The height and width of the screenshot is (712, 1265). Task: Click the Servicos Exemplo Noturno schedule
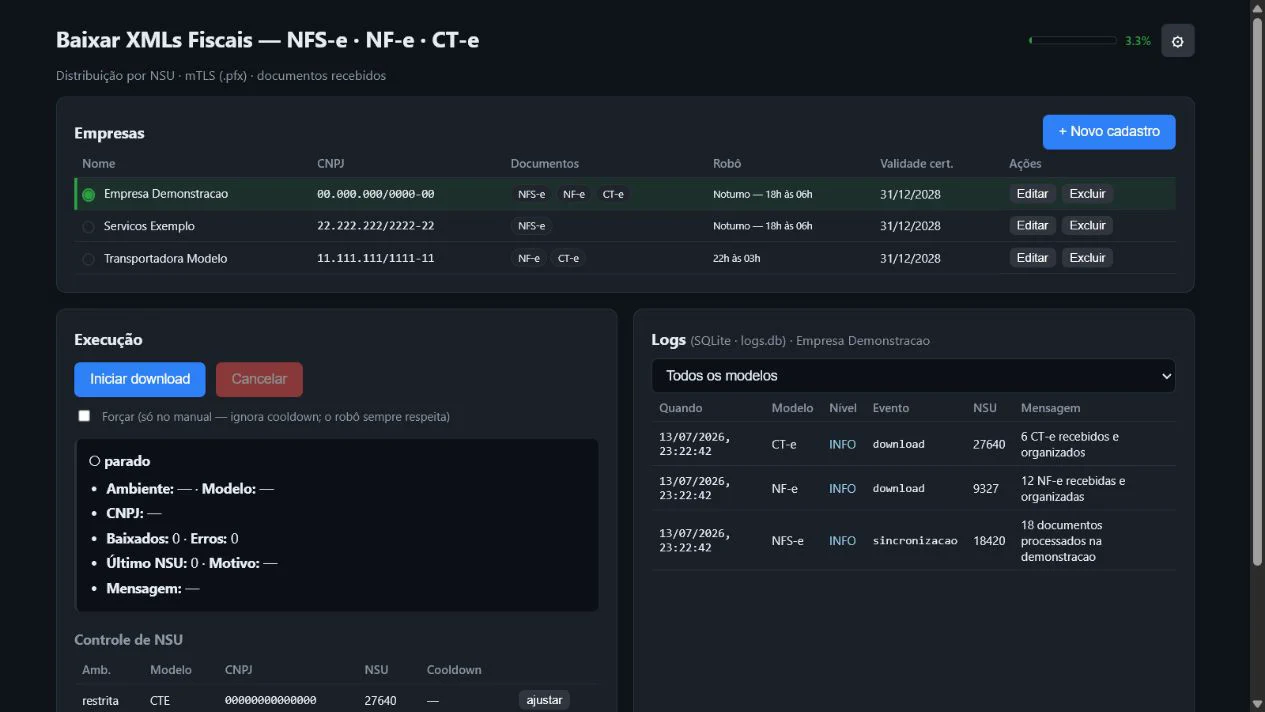[x=763, y=226]
